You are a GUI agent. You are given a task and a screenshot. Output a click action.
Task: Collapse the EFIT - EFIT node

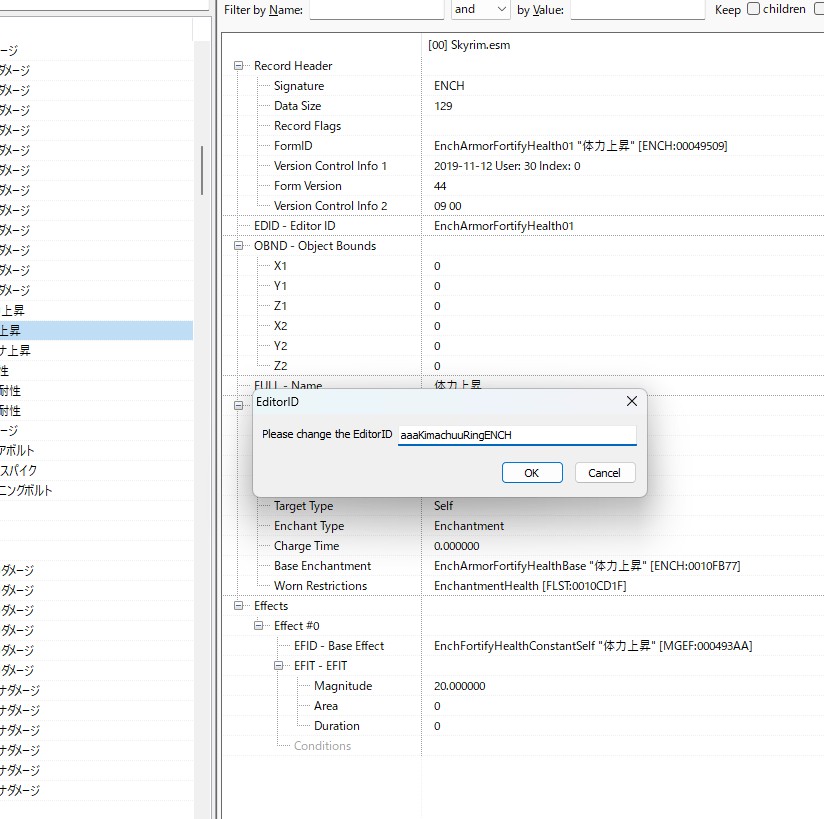[279, 666]
